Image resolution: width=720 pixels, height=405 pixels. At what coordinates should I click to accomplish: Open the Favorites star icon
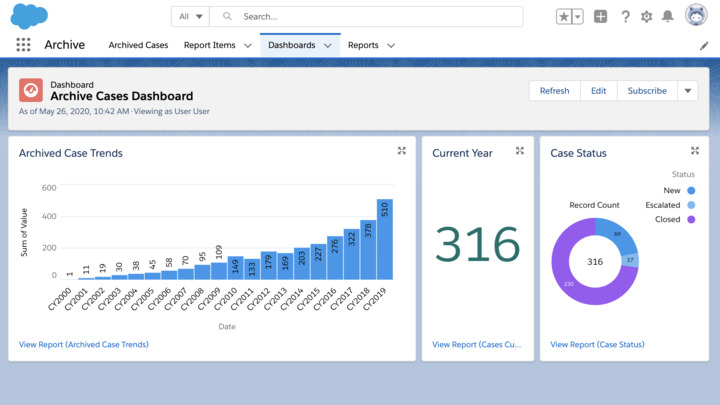[564, 17]
